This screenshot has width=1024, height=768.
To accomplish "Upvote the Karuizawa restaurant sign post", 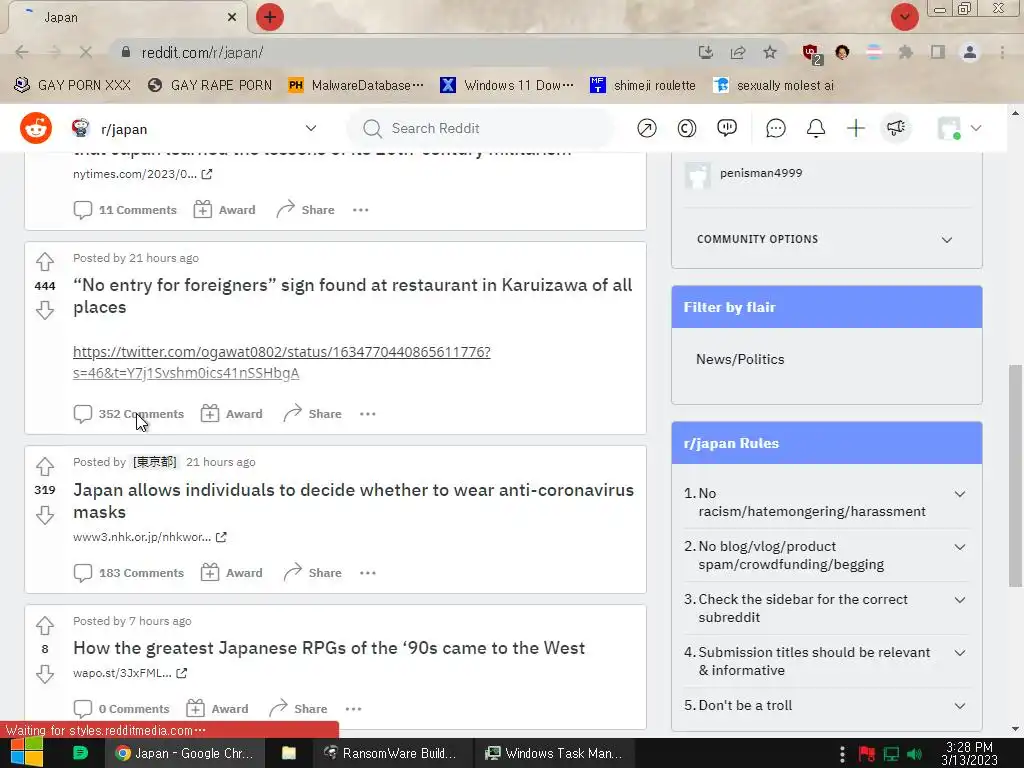I will (44, 261).
